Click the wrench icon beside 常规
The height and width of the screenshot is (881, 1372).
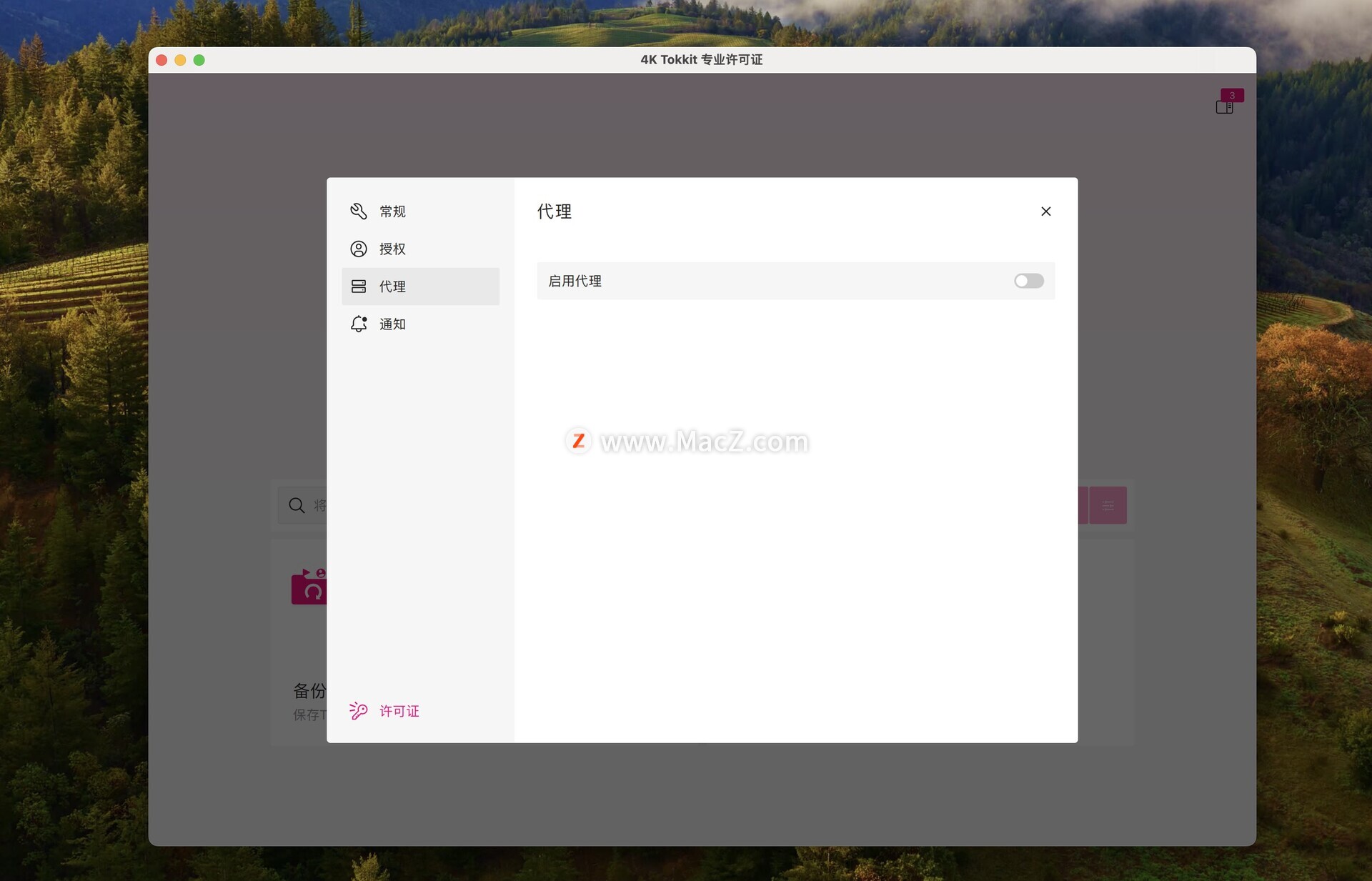pos(359,211)
